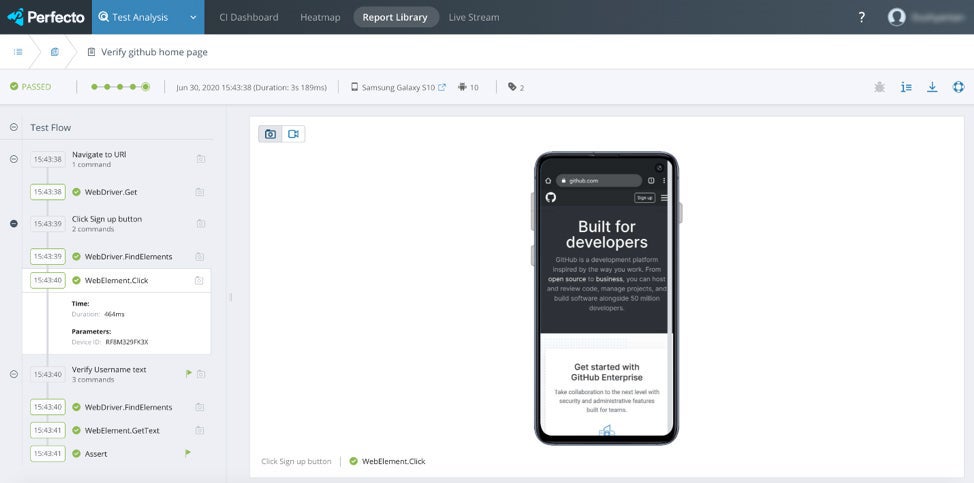Switch to the Heatmap tab
The image size is (974, 483).
(320, 17)
